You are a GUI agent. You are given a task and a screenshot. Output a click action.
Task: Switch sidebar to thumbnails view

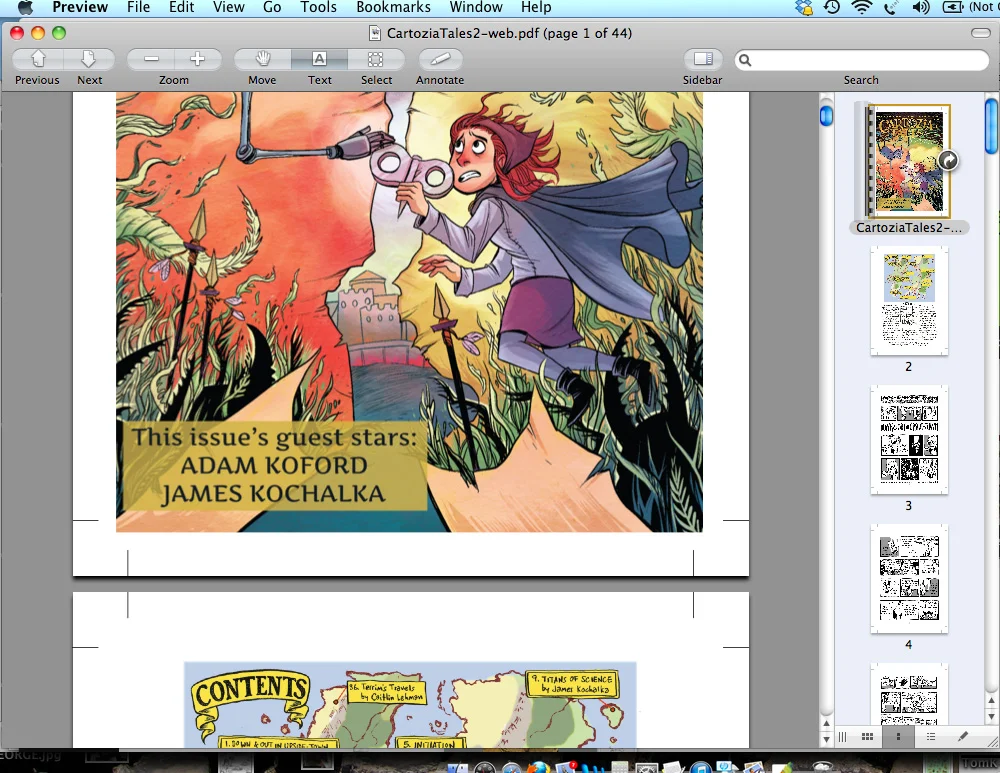click(898, 737)
